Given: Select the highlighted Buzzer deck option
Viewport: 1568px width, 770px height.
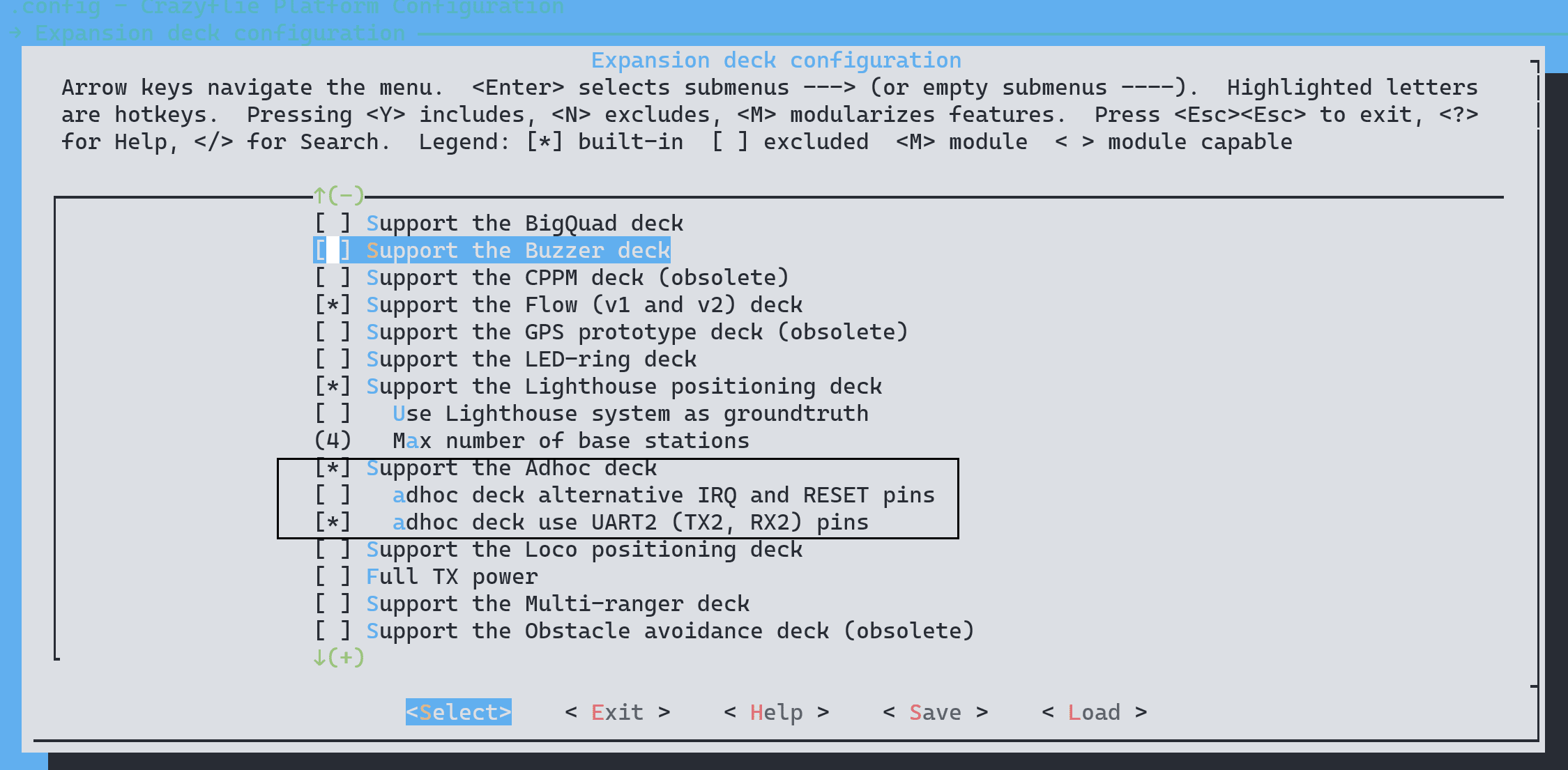Looking at the screenshot, I should [x=492, y=251].
